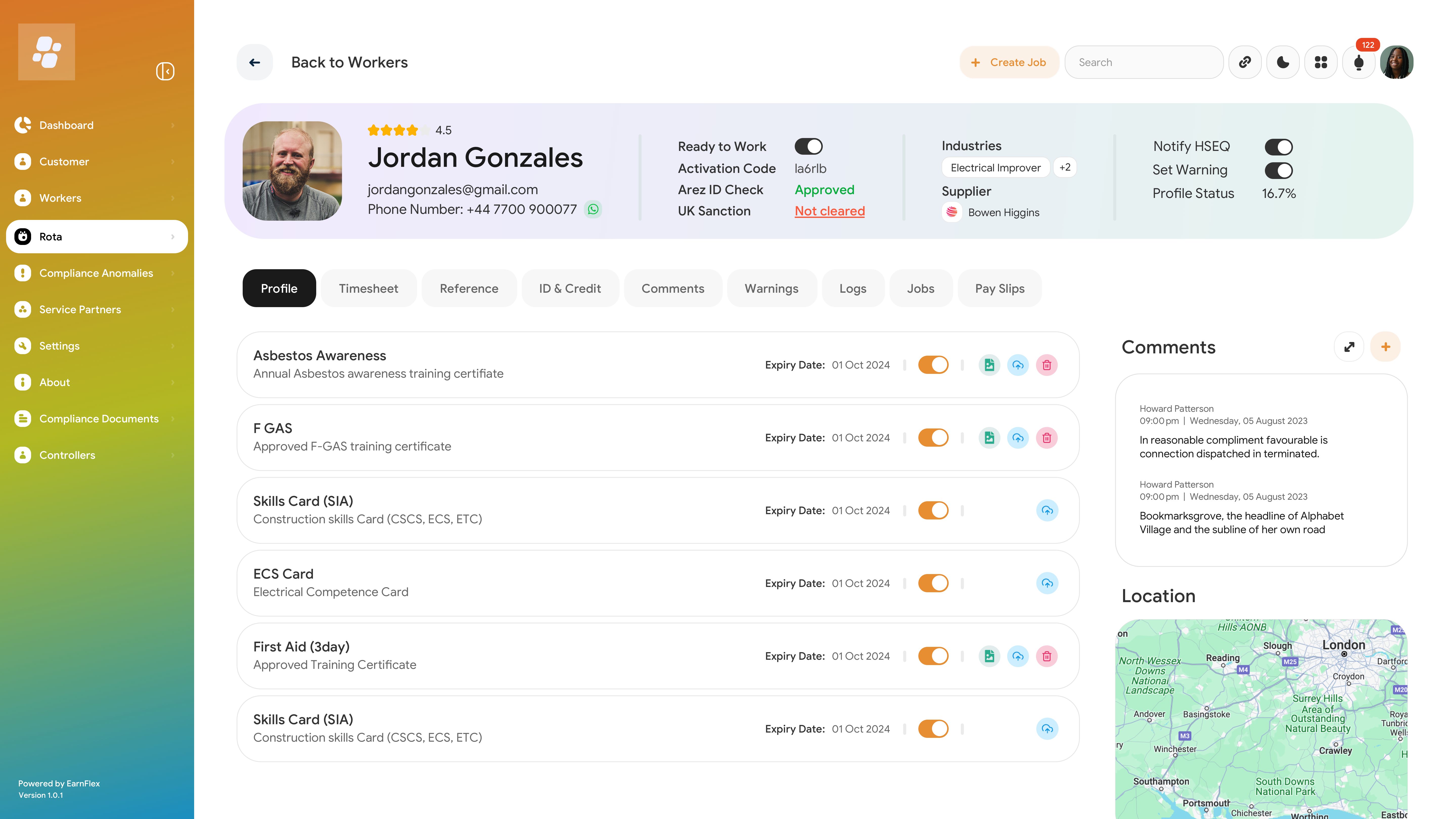View First Aid (3day) certificate file
1456x819 pixels.
989,656
